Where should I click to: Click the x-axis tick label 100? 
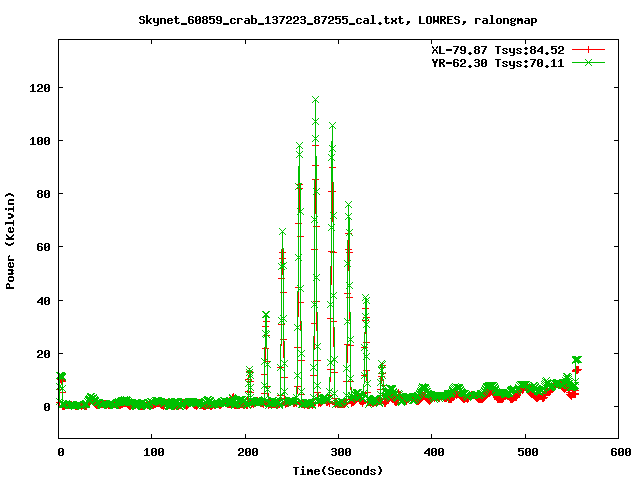[x=154, y=452]
